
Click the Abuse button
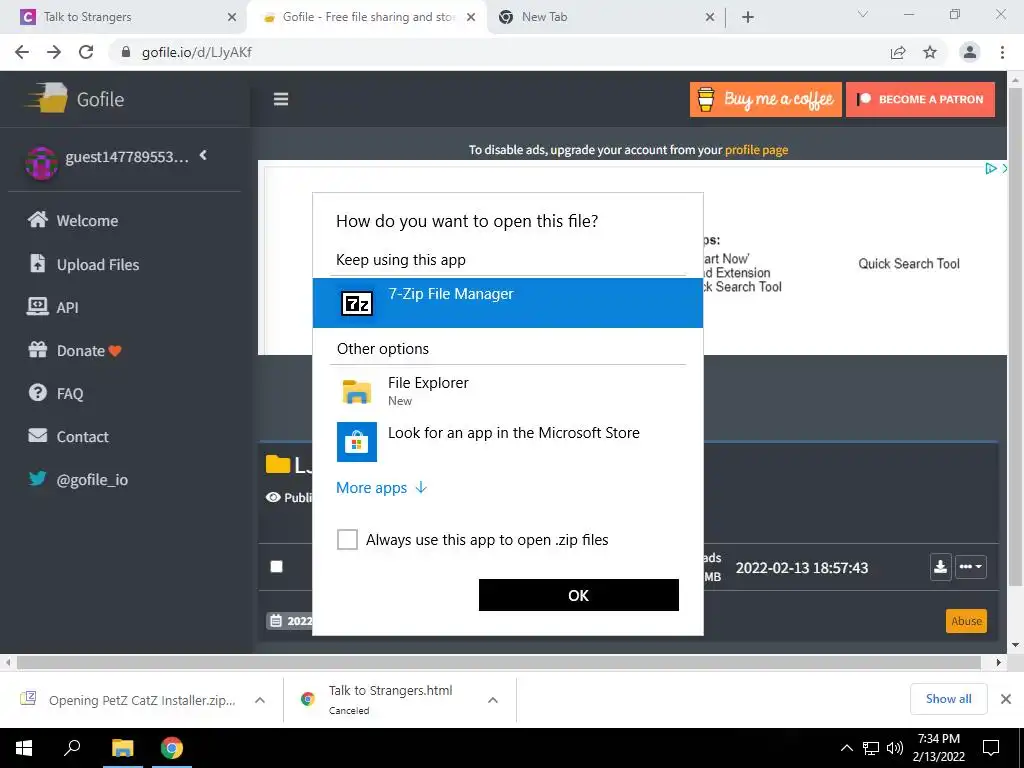point(966,621)
